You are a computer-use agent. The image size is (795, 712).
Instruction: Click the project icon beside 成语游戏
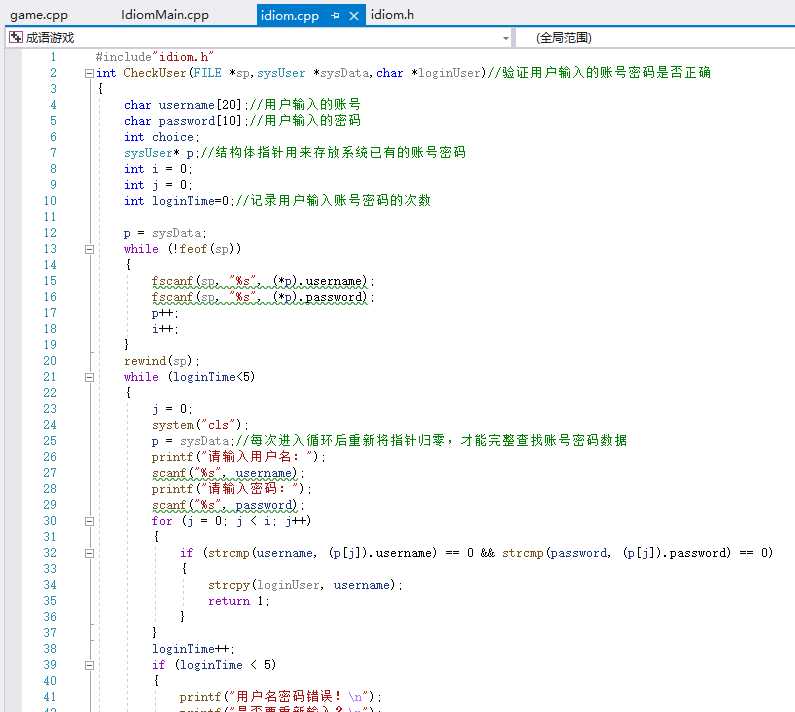(x=16, y=37)
